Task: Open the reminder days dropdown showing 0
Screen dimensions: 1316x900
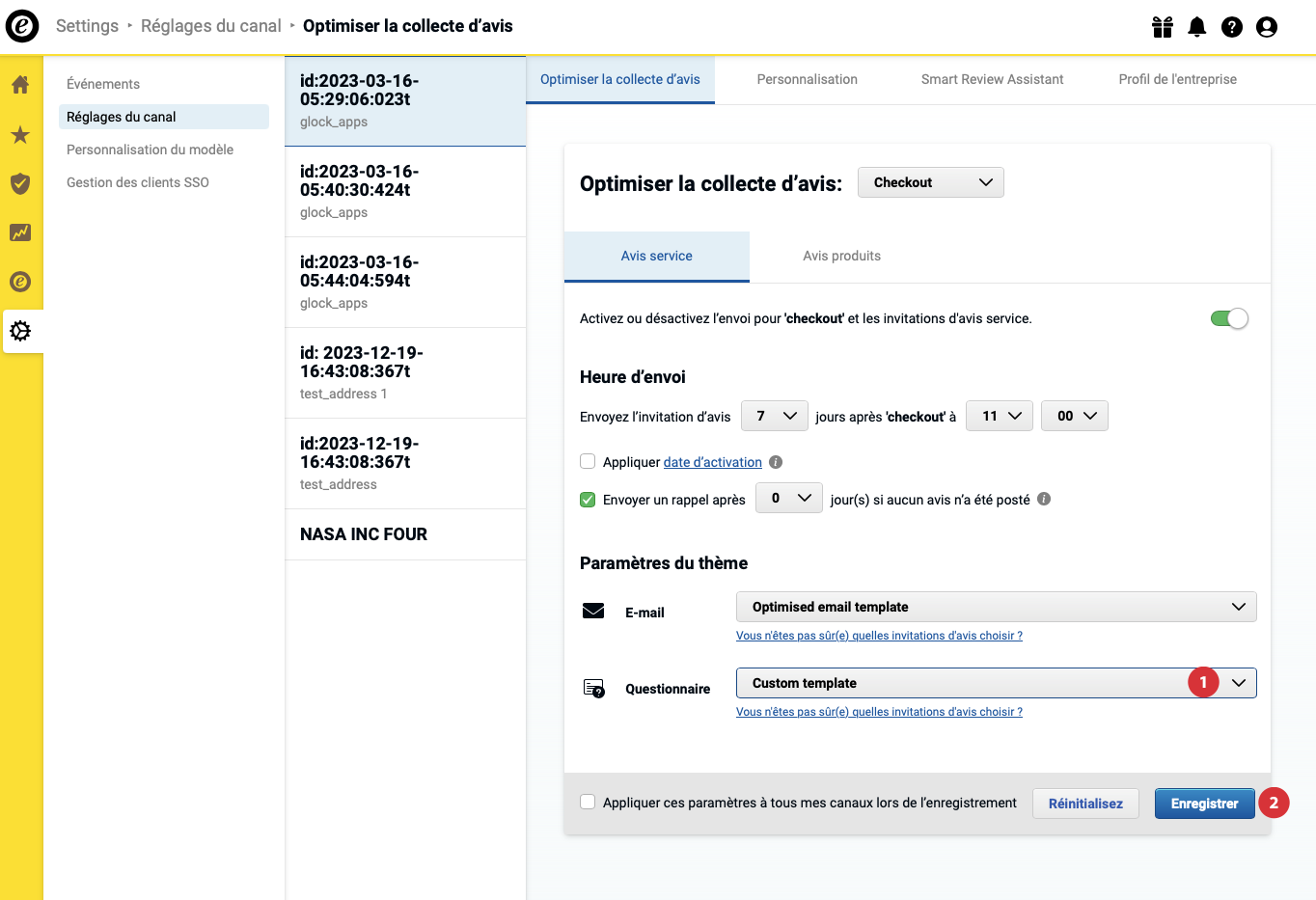Action: click(x=789, y=498)
